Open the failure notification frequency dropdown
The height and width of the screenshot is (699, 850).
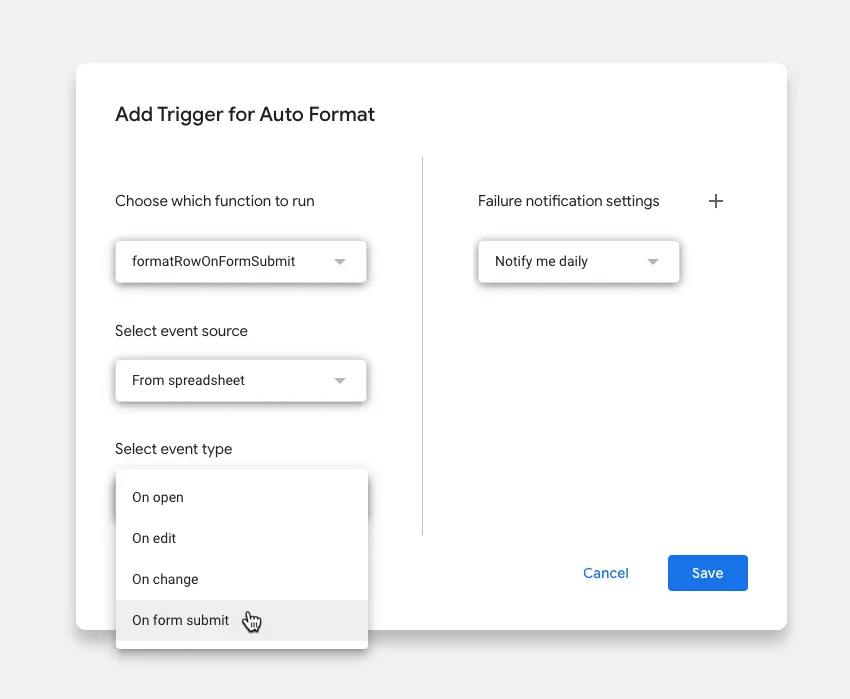(x=578, y=261)
